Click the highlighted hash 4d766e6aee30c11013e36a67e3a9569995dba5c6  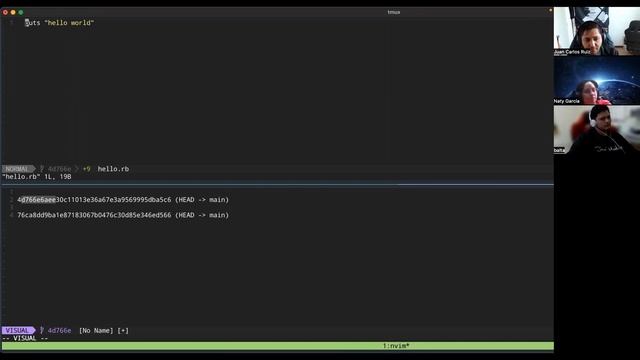point(94,200)
